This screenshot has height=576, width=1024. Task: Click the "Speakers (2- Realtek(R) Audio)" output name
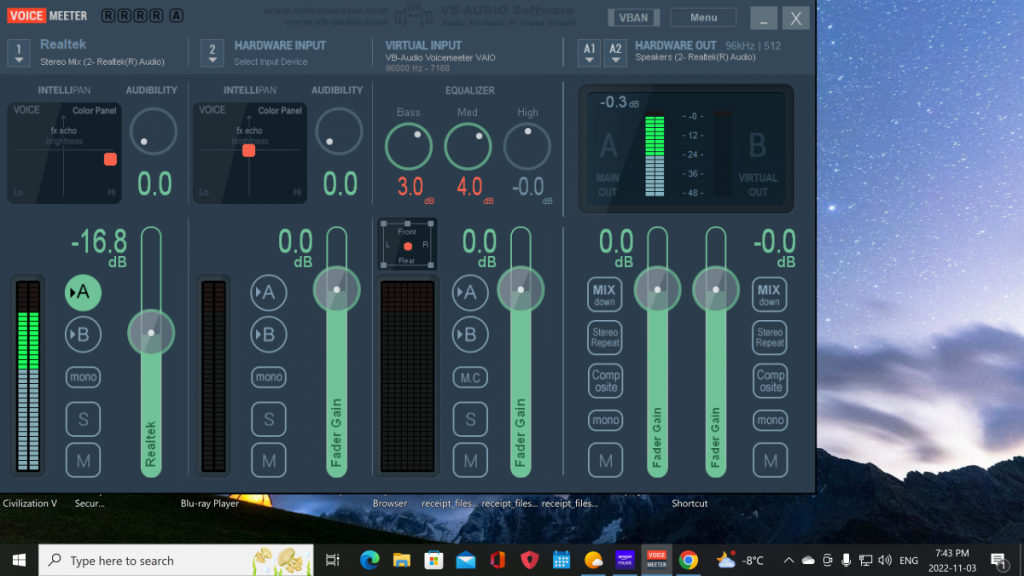(x=696, y=57)
